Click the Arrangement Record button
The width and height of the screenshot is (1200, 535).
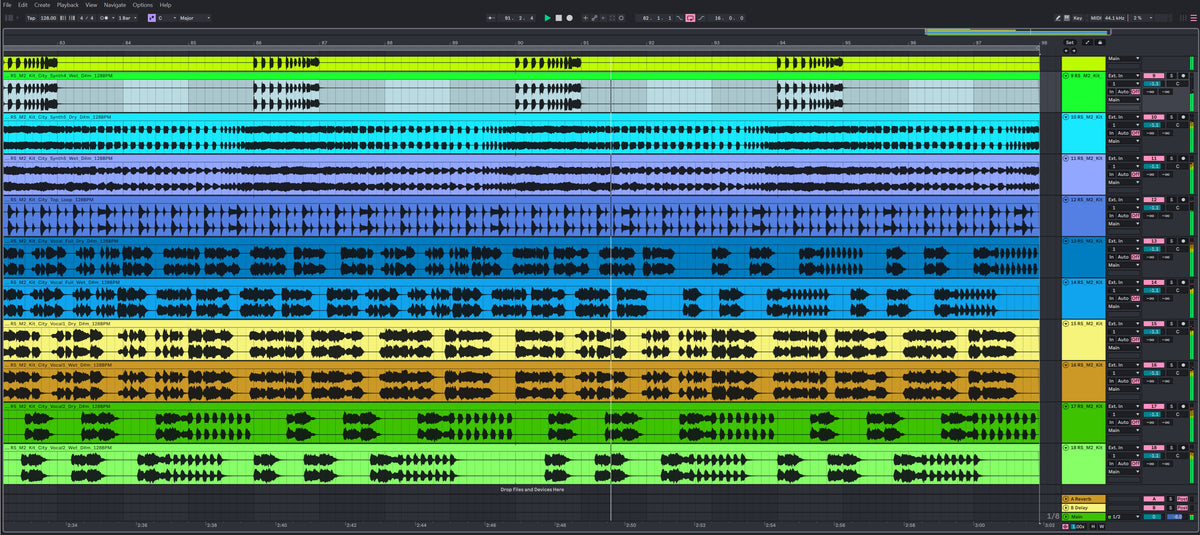570,18
